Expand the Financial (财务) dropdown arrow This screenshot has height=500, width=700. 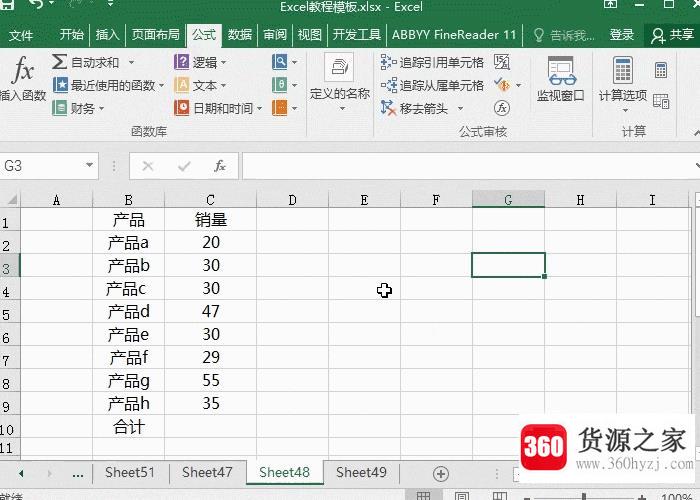tap(102, 108)
